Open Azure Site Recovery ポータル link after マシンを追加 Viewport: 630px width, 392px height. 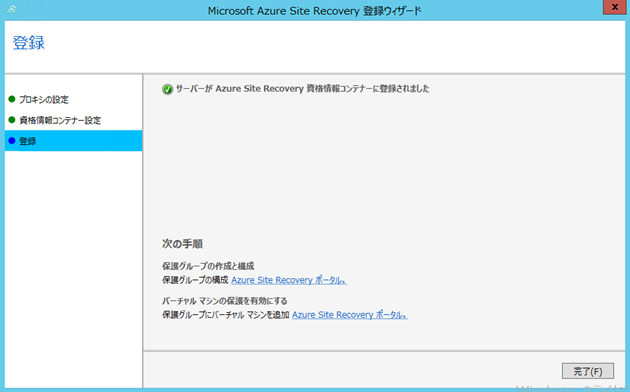pyautogui.click(x=350, y=315)
